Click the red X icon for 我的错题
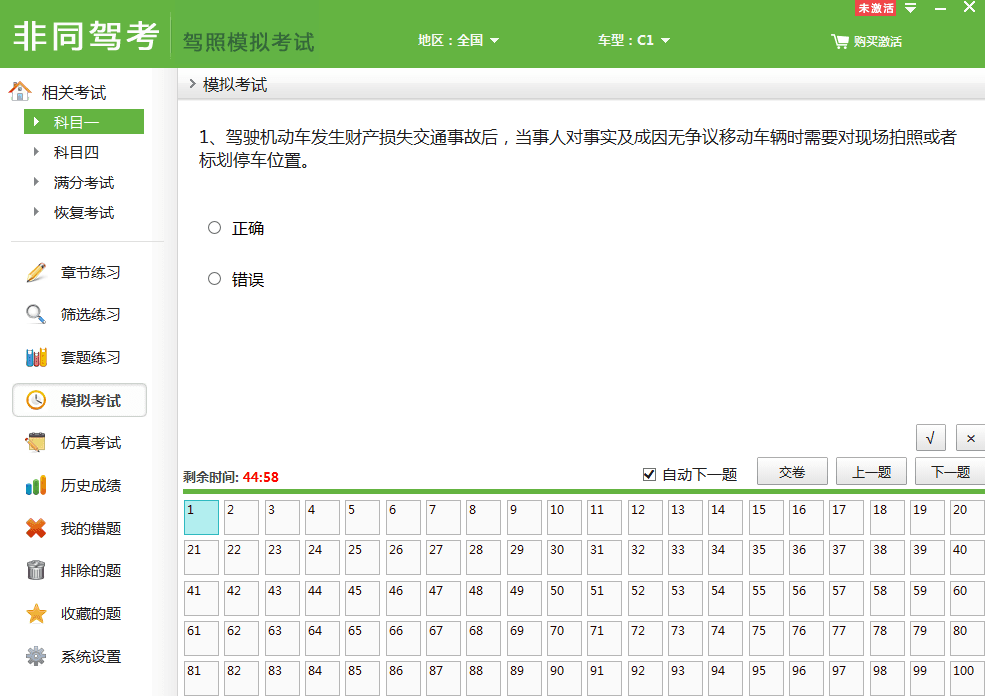985x696 pixels. click(x=36, y=529)
